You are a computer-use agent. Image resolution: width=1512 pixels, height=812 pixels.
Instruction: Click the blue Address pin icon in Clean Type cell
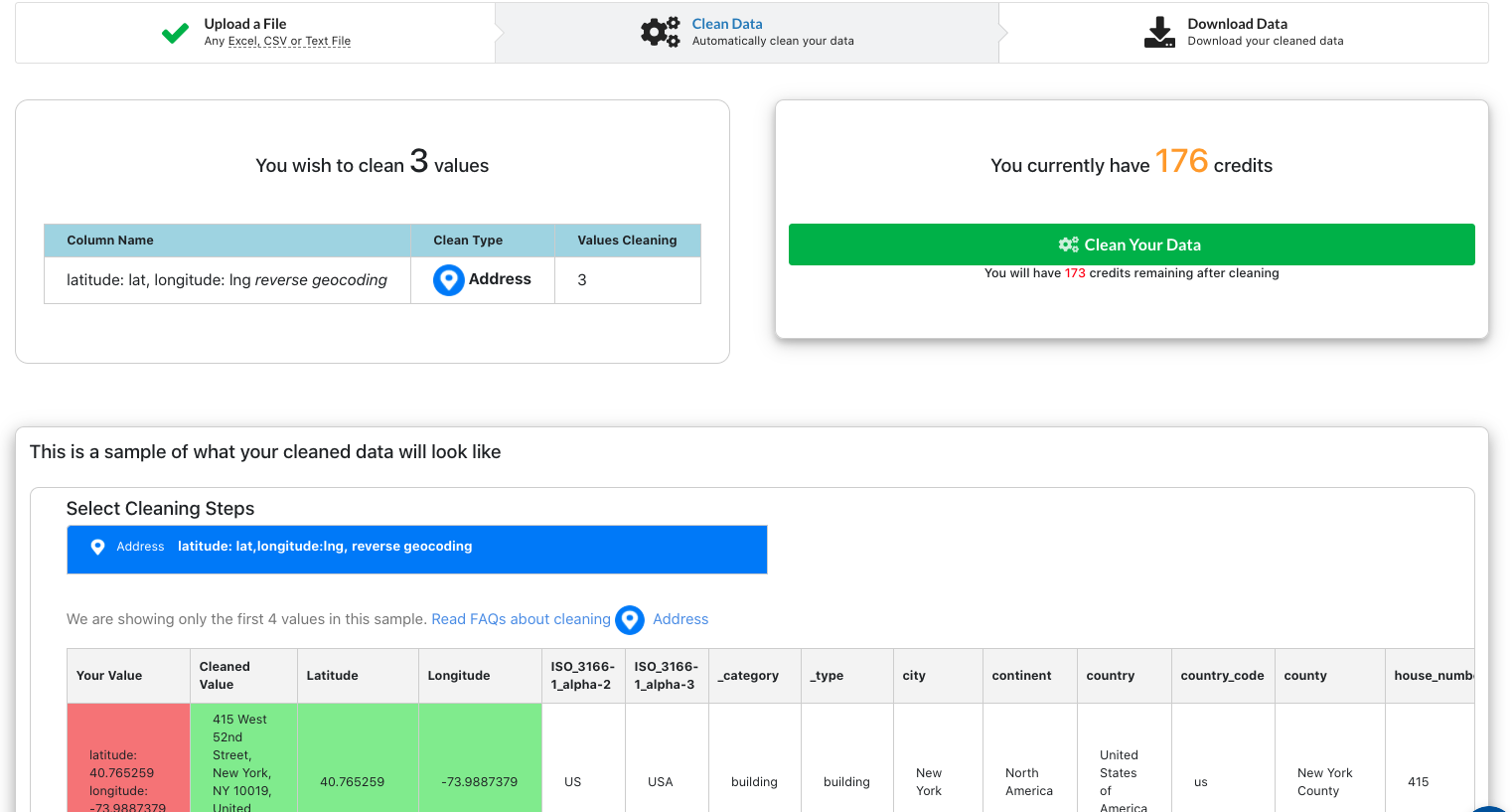[449, 280]
